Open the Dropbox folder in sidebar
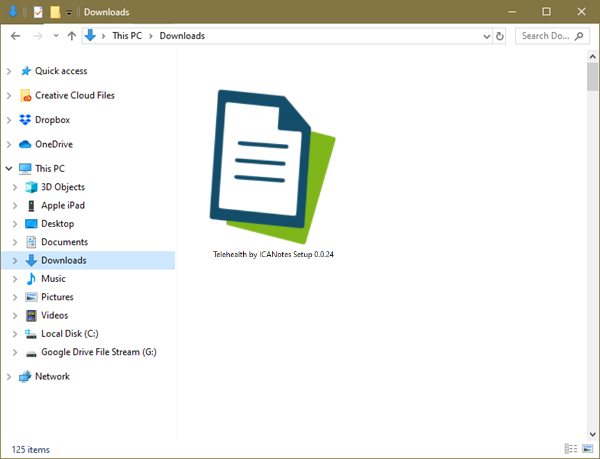This screenshot has height=459, width=600. pos(52,120)
